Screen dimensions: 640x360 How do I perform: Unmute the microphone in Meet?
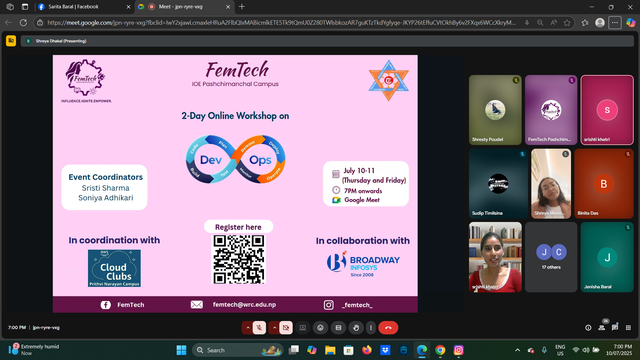(259, 328)
